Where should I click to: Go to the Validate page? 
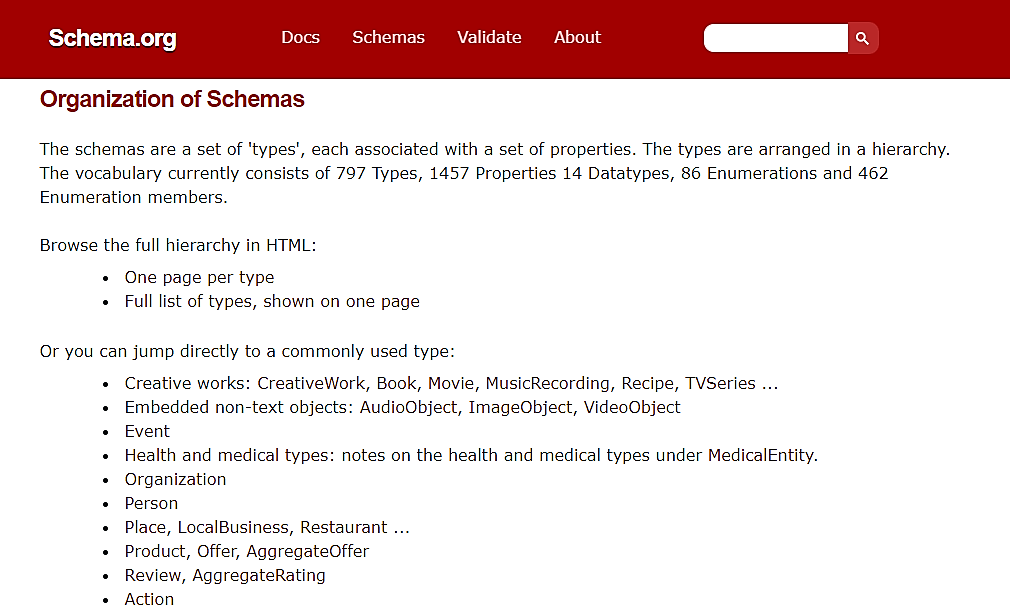point(489,37)
